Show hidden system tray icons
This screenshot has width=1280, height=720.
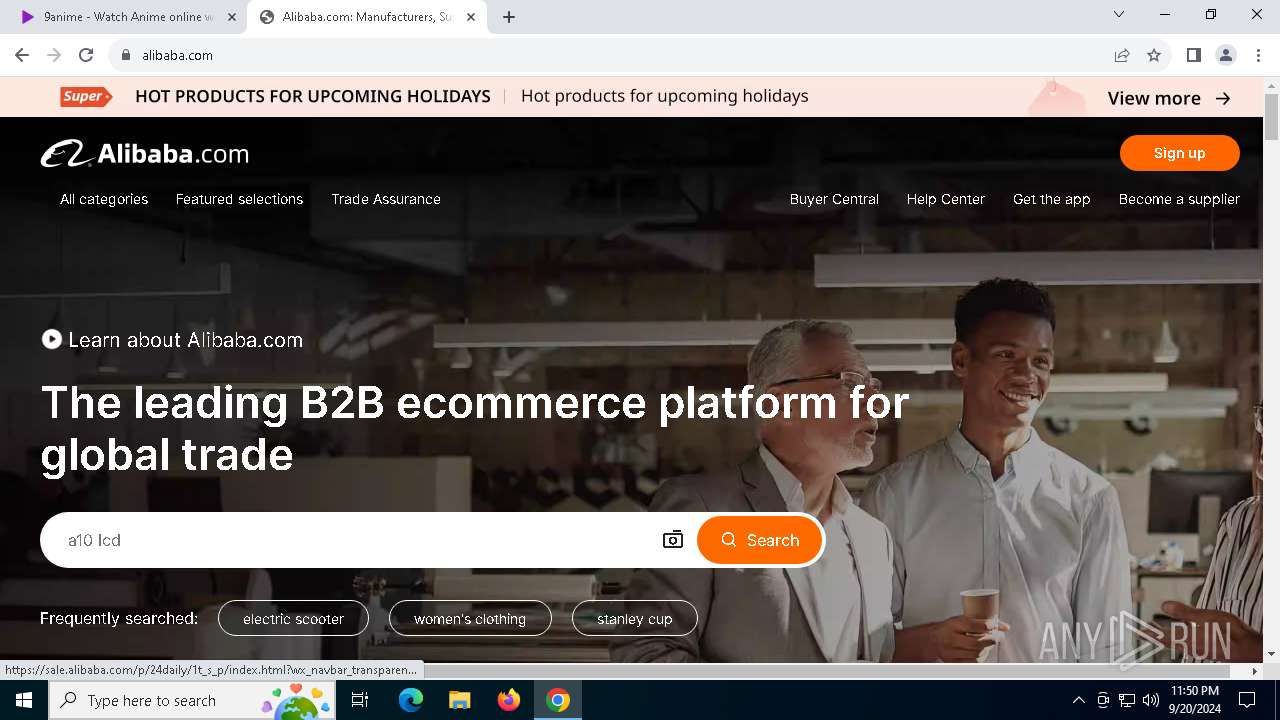pyautogui.click(x=1078, y=700)
